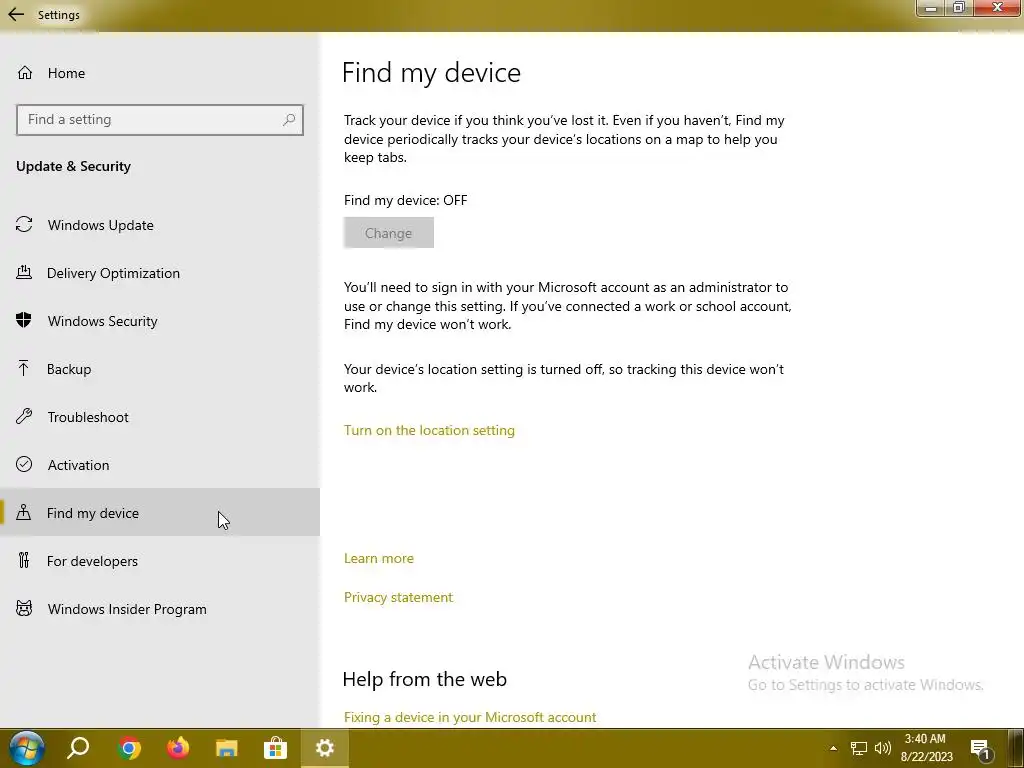The width and height of the screenshot is (1024, 768).
Task: Click the Windows Insider Program cat icon
Action: (x=24, y=609)
